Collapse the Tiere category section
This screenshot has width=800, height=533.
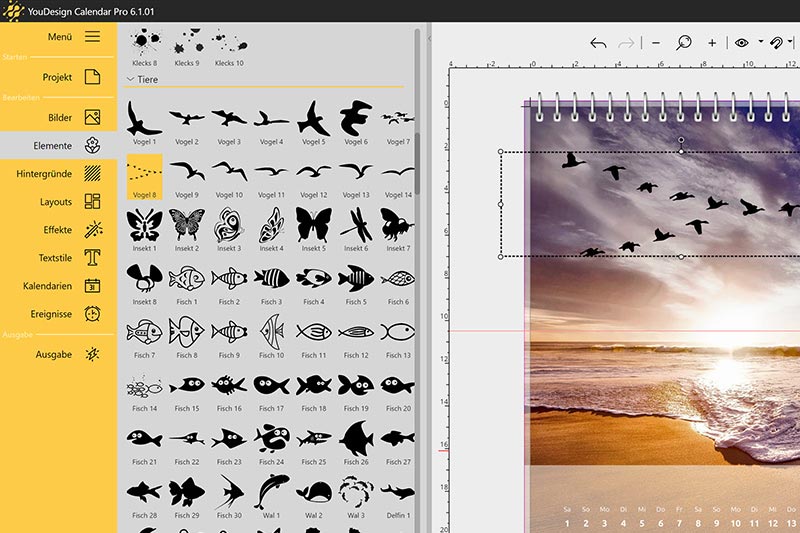pos(130,78)
